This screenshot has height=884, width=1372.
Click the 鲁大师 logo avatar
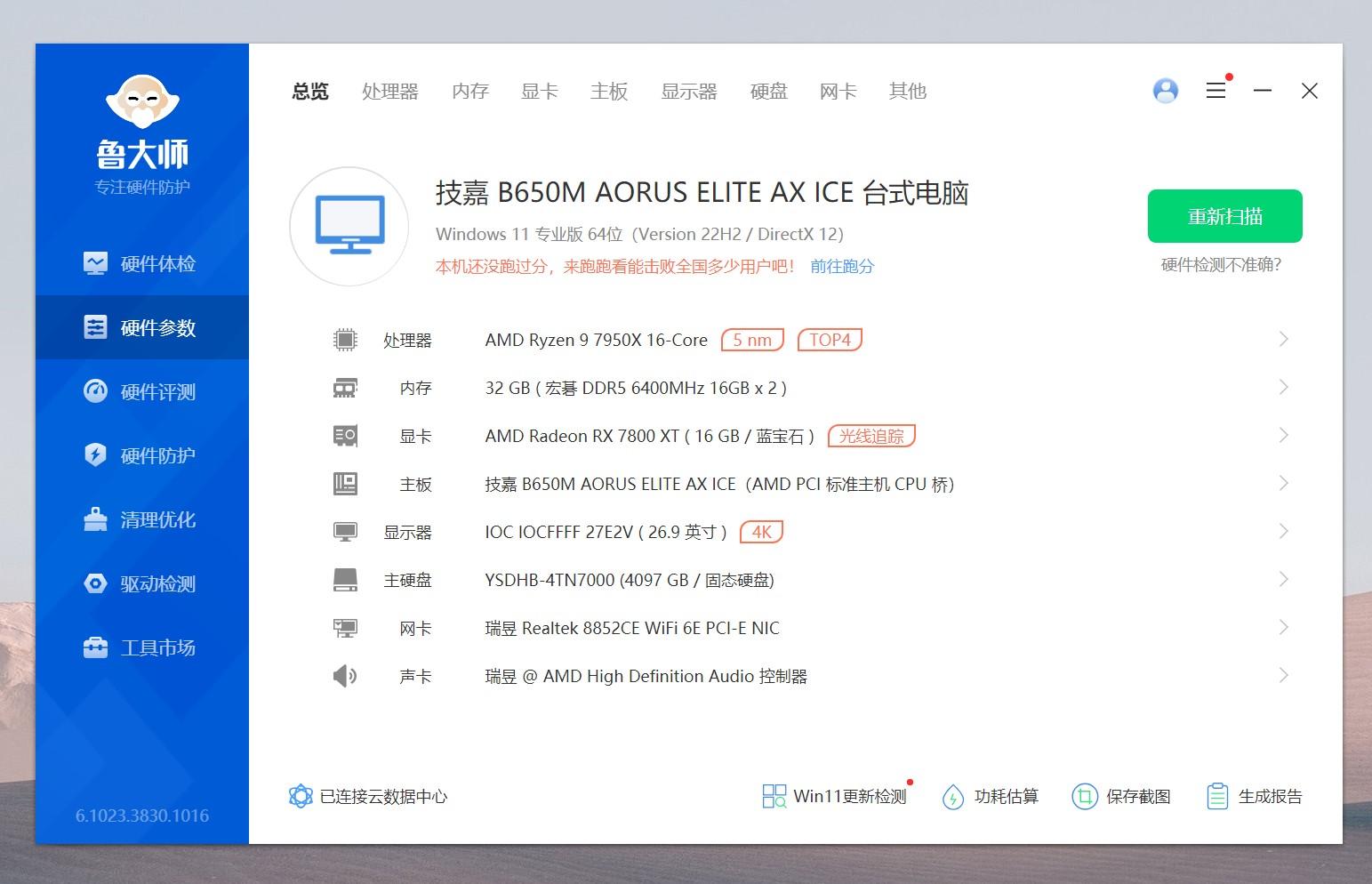tap(142, 102)
